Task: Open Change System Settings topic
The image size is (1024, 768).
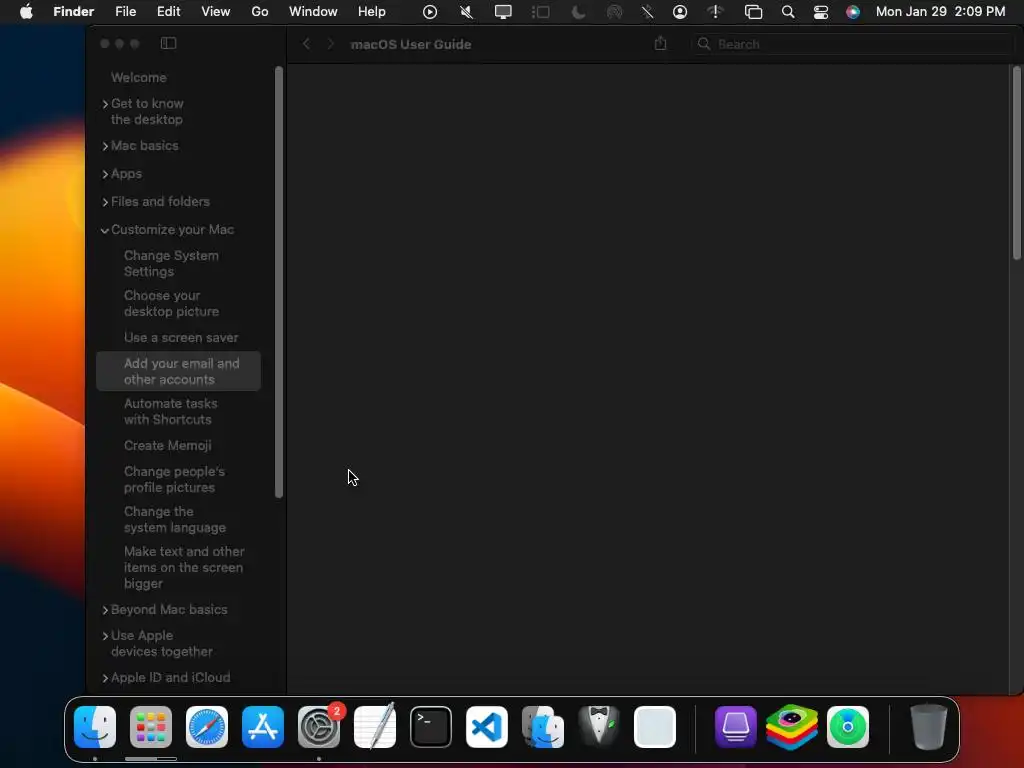Action: coord(171,263)
